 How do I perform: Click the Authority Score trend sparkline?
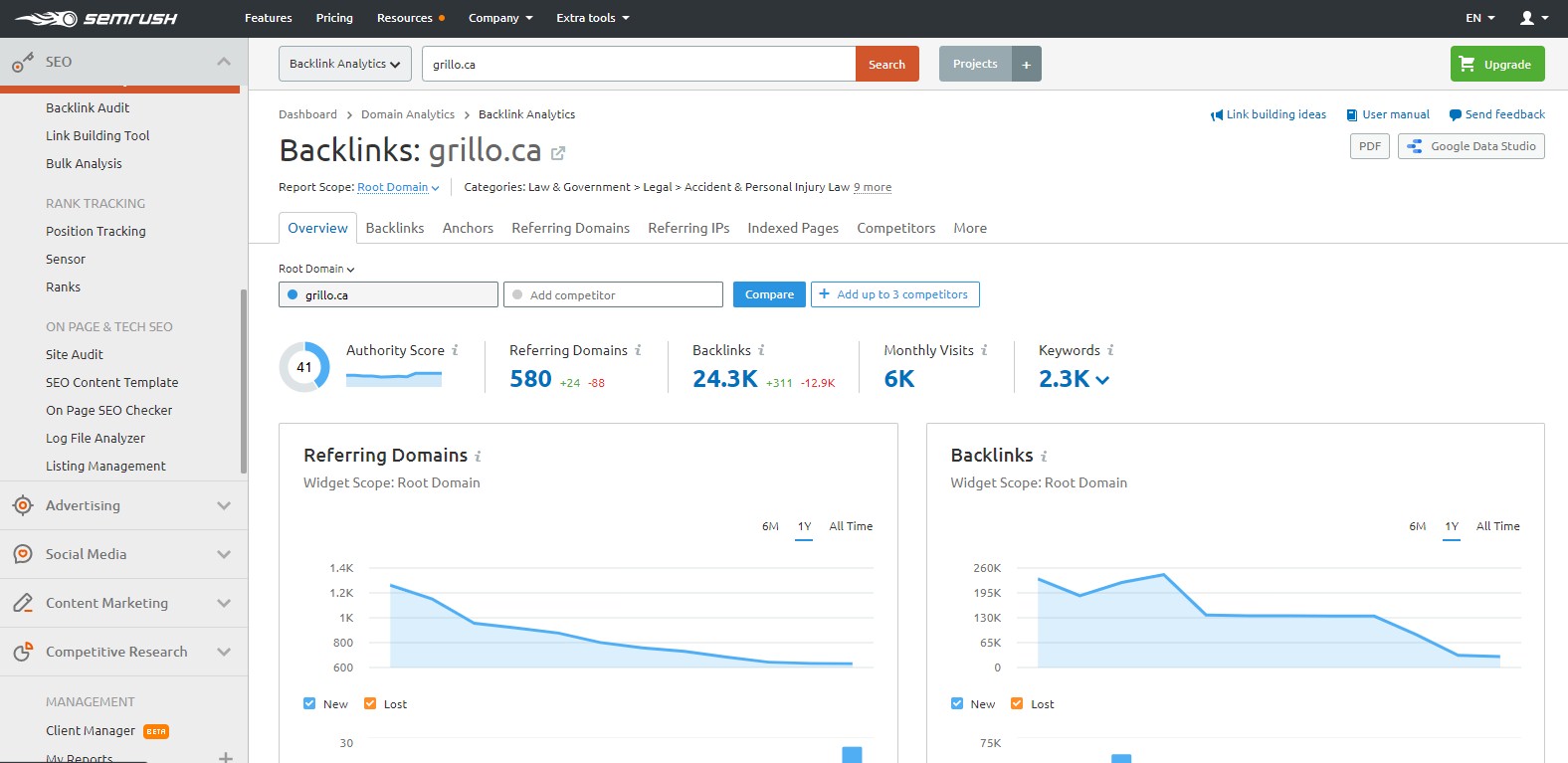394,378
